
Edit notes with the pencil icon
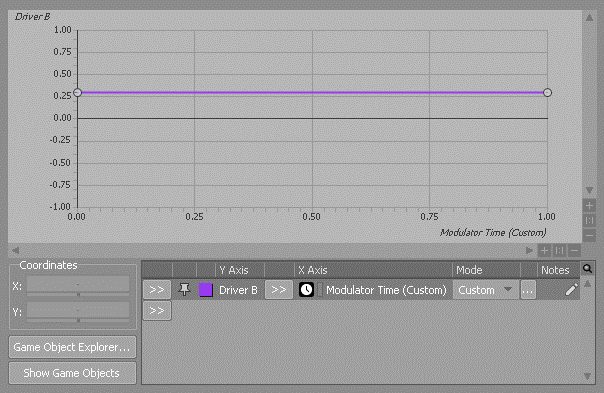571,289
